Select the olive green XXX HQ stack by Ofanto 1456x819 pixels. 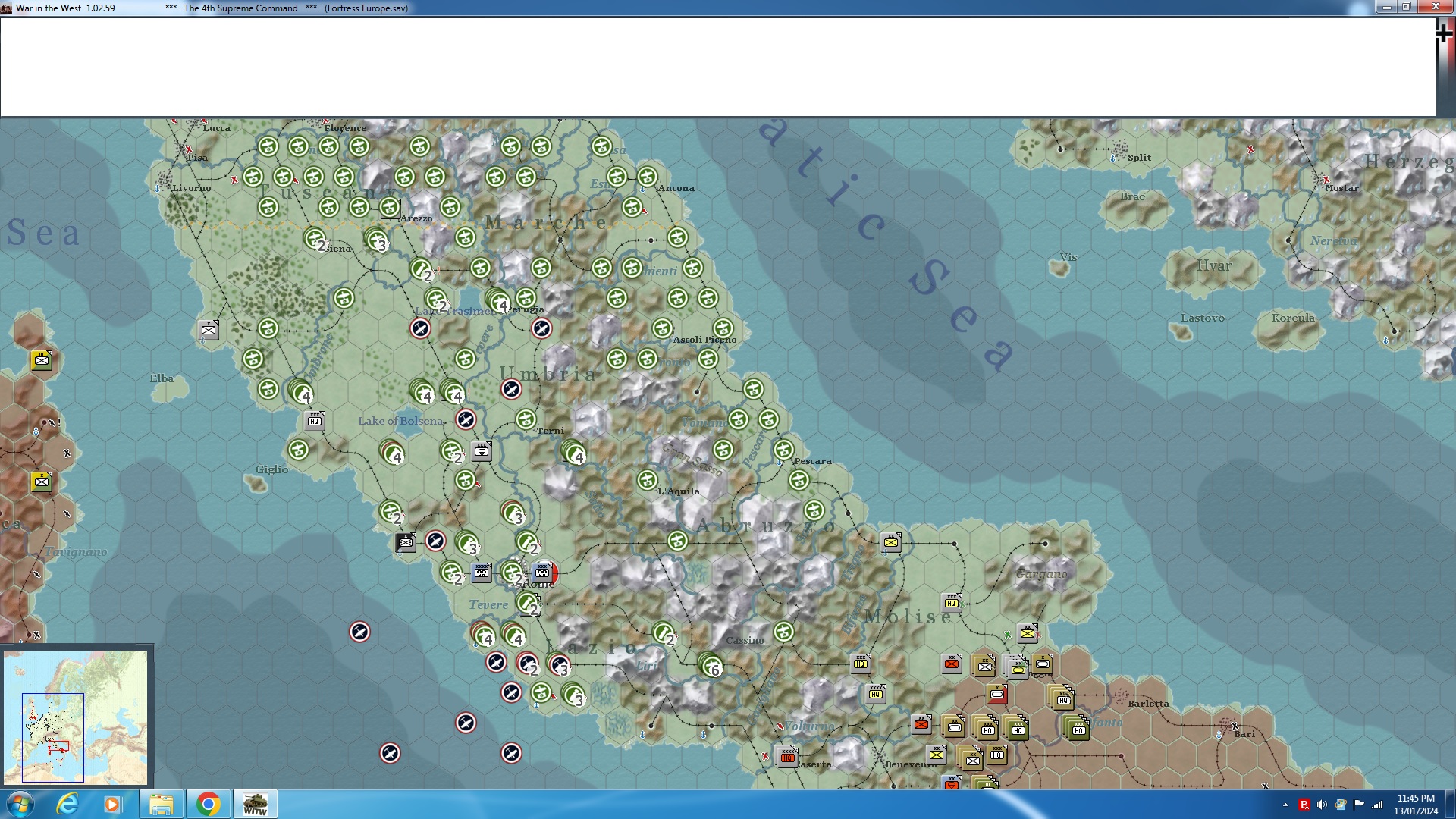(1077, 729)
